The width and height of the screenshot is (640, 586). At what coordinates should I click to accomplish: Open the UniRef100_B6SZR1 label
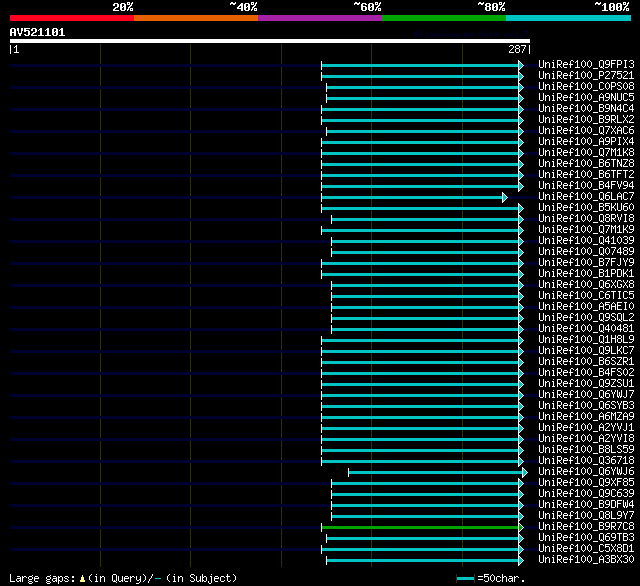(586, 362)
